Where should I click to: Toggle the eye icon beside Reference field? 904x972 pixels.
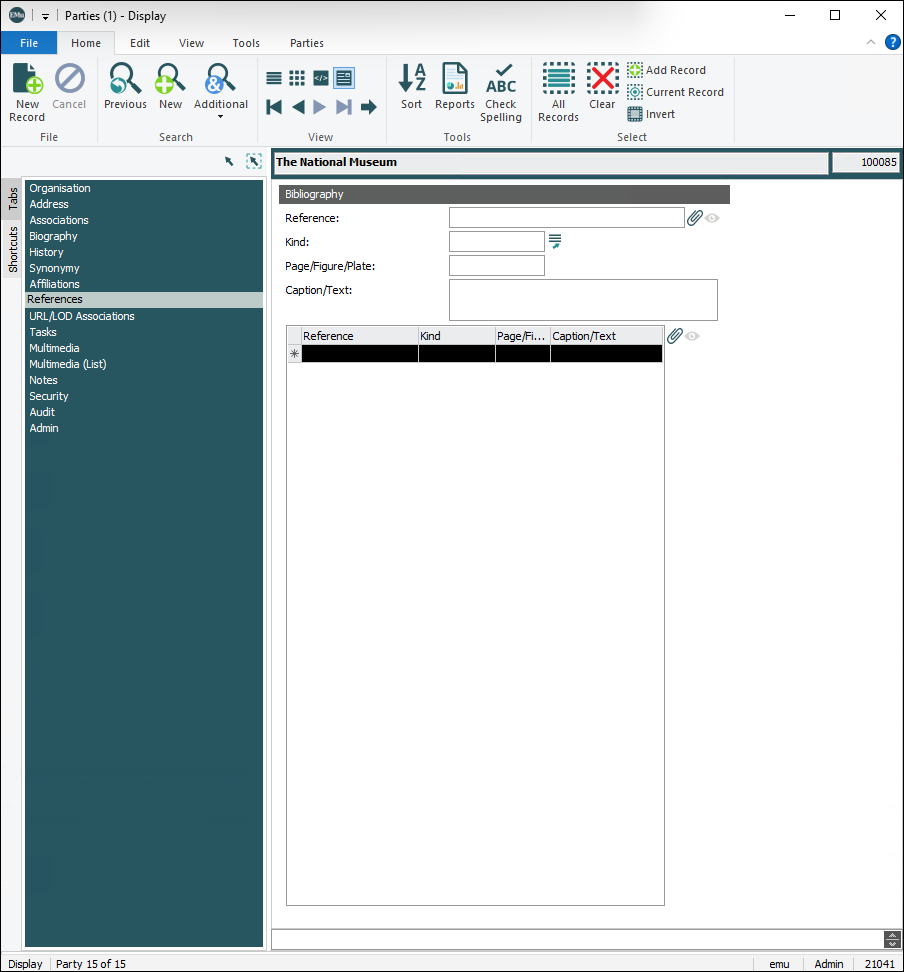(x=713, y=218)
